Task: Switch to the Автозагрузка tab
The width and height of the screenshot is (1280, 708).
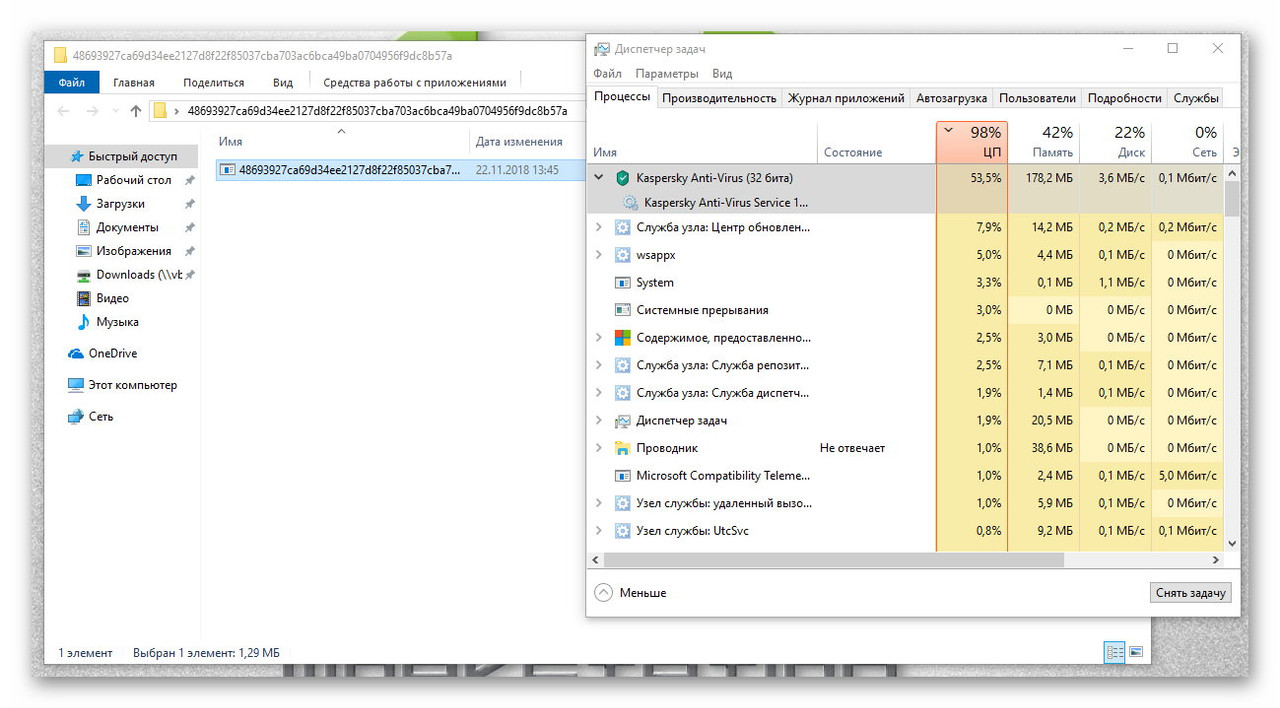Action: click(x=952, y=98)
